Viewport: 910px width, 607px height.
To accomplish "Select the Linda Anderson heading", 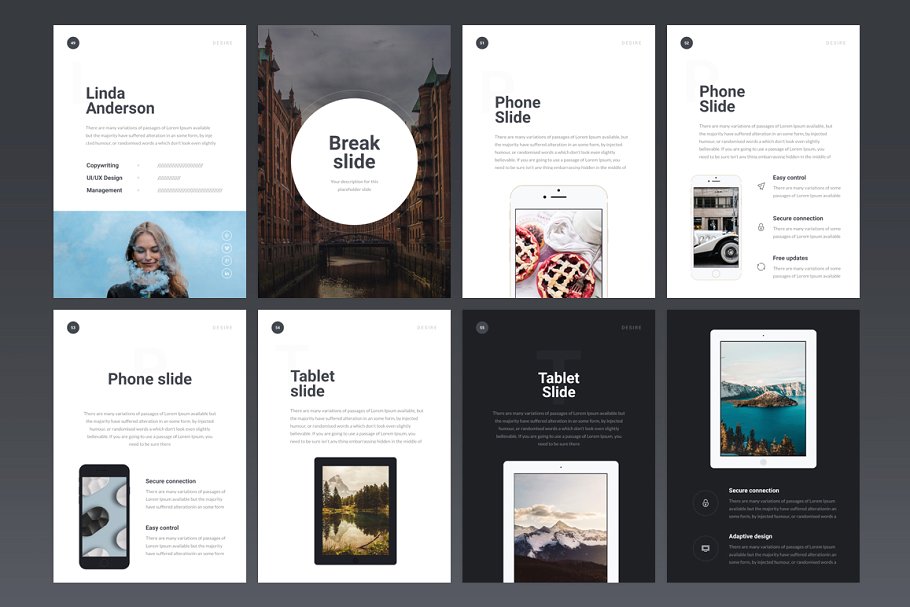I will tap(120, 101).
